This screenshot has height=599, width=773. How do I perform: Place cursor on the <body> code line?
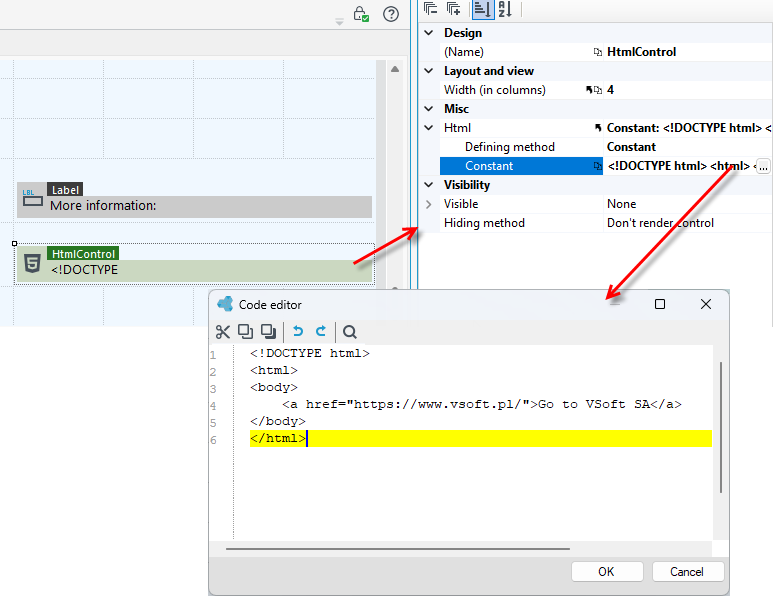click(x=274, y=387)
